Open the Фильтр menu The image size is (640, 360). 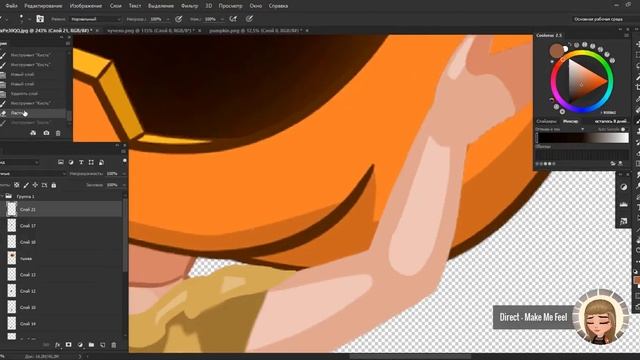(189, 6)
